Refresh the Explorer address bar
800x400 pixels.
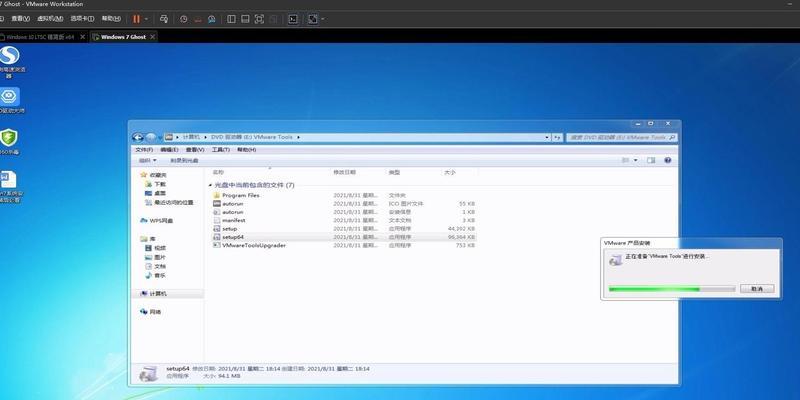557,137
